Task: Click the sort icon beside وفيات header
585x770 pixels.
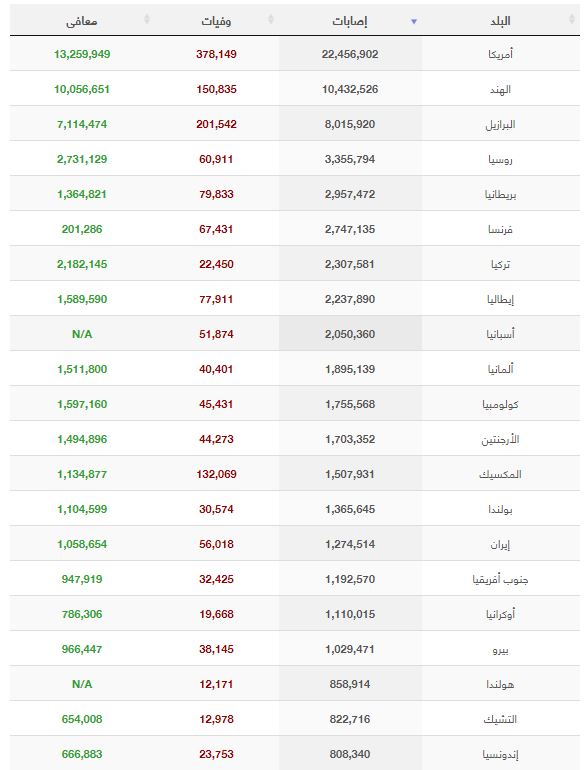Action: (x=271, y=19)
